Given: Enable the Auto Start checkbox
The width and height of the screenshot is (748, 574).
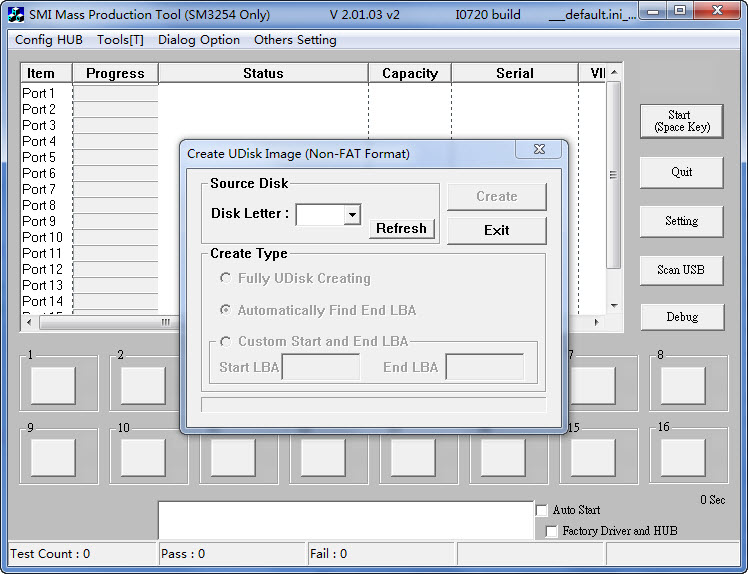Looking at the screenshot, I should coord(541,510).
